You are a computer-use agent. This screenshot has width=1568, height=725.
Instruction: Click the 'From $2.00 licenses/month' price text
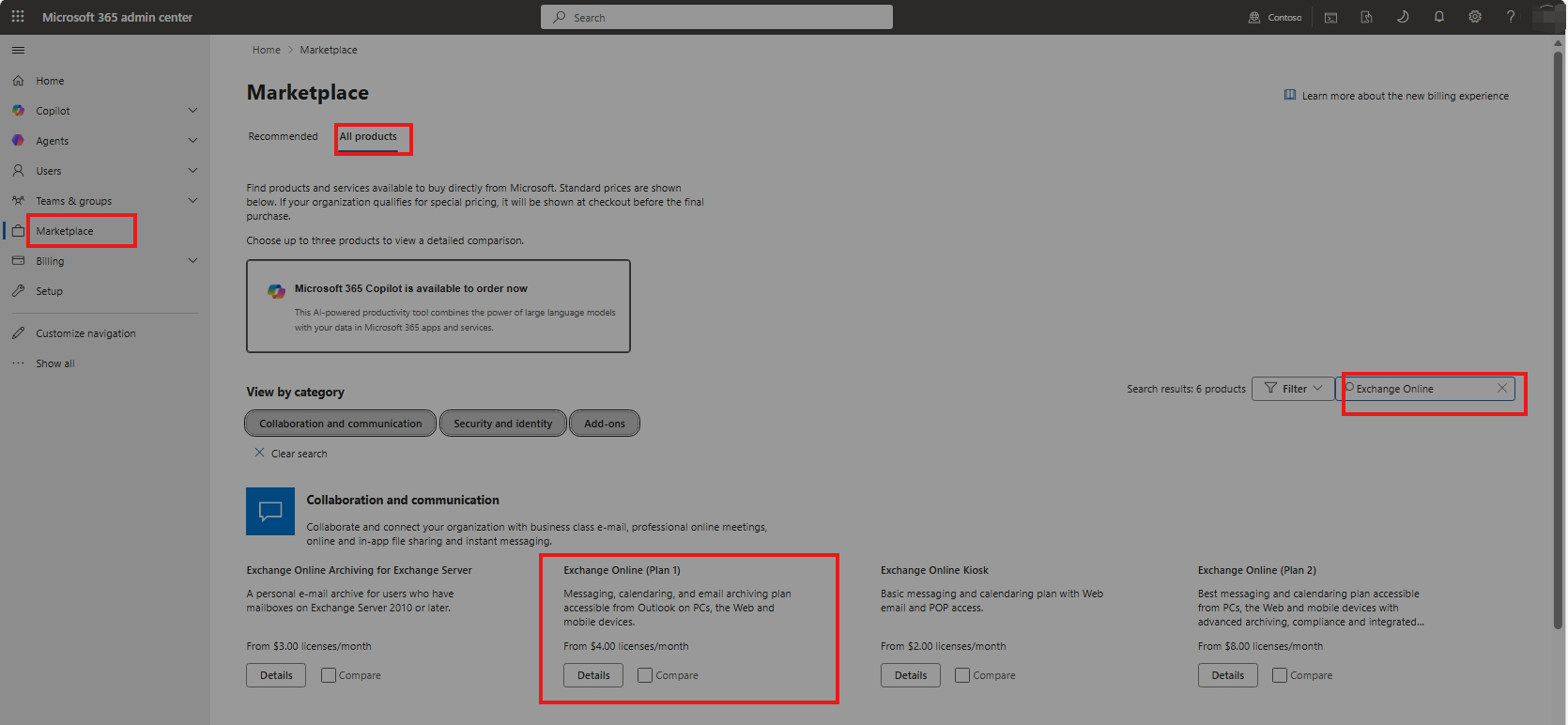tap(944, 646)
